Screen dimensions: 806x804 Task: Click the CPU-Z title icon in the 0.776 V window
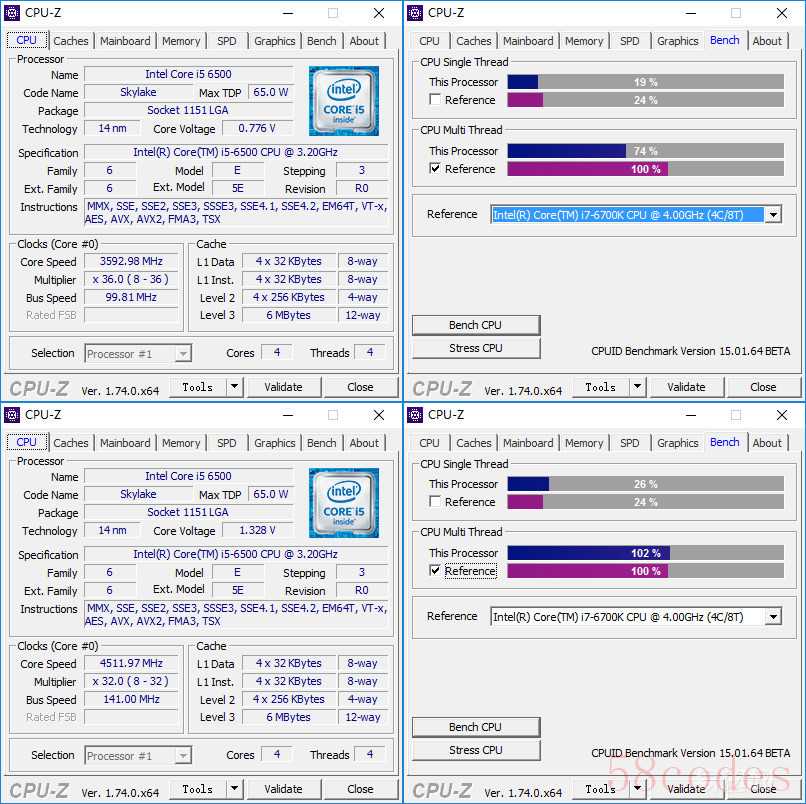click(x=12, y=13)
